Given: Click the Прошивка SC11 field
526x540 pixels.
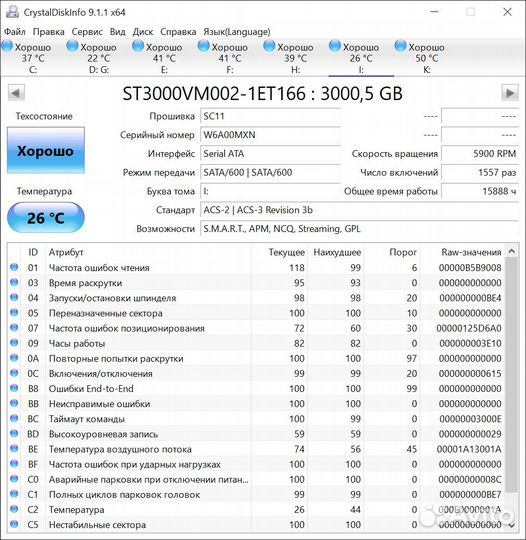Looking at the screenshot, I should tap(270, 116).
